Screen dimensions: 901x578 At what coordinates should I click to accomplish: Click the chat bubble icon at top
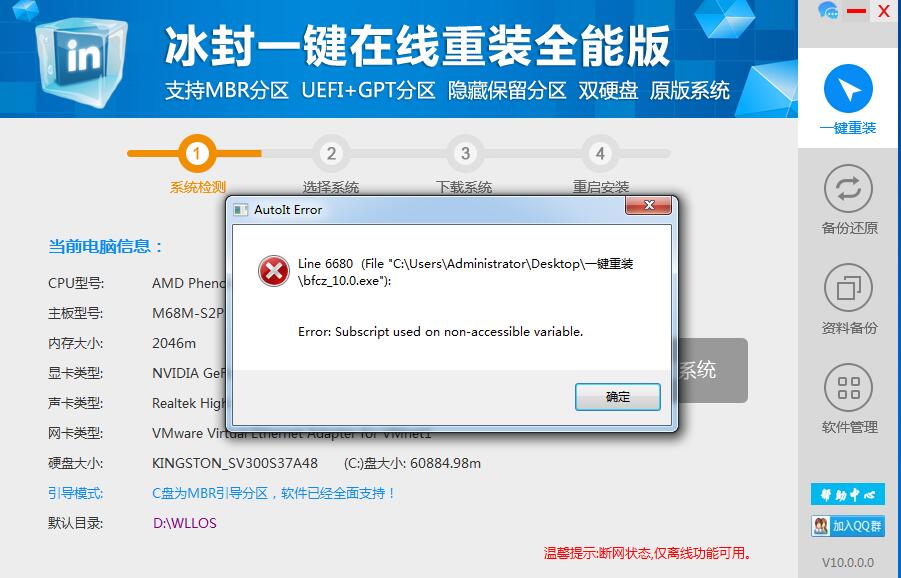(828, 10)
